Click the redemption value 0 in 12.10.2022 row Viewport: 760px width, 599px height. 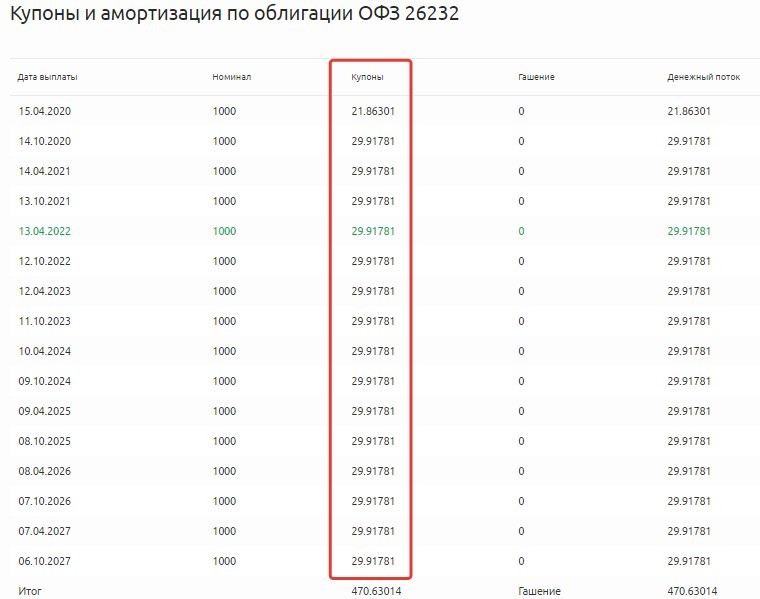coord(521,261)
